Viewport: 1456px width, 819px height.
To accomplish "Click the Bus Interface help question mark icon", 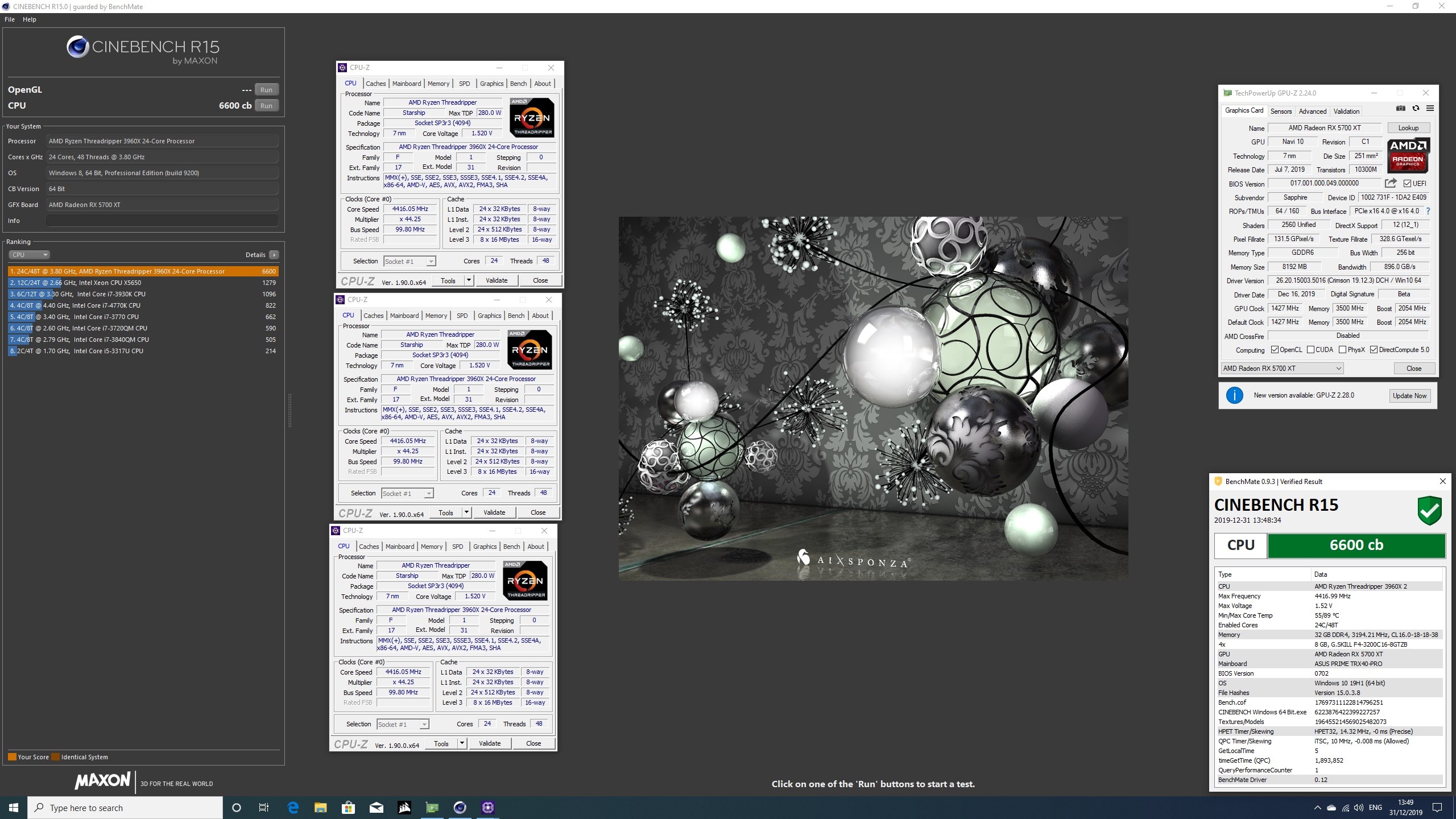I will coord(1429,211).
